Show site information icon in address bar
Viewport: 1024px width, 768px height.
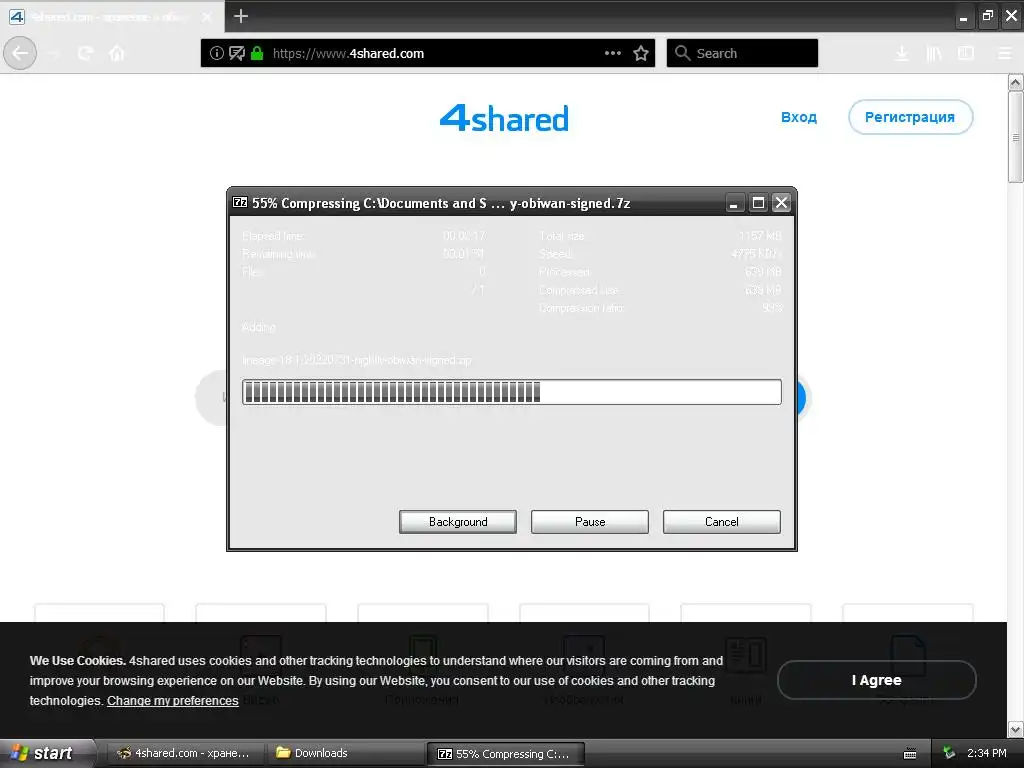point(217,54)
